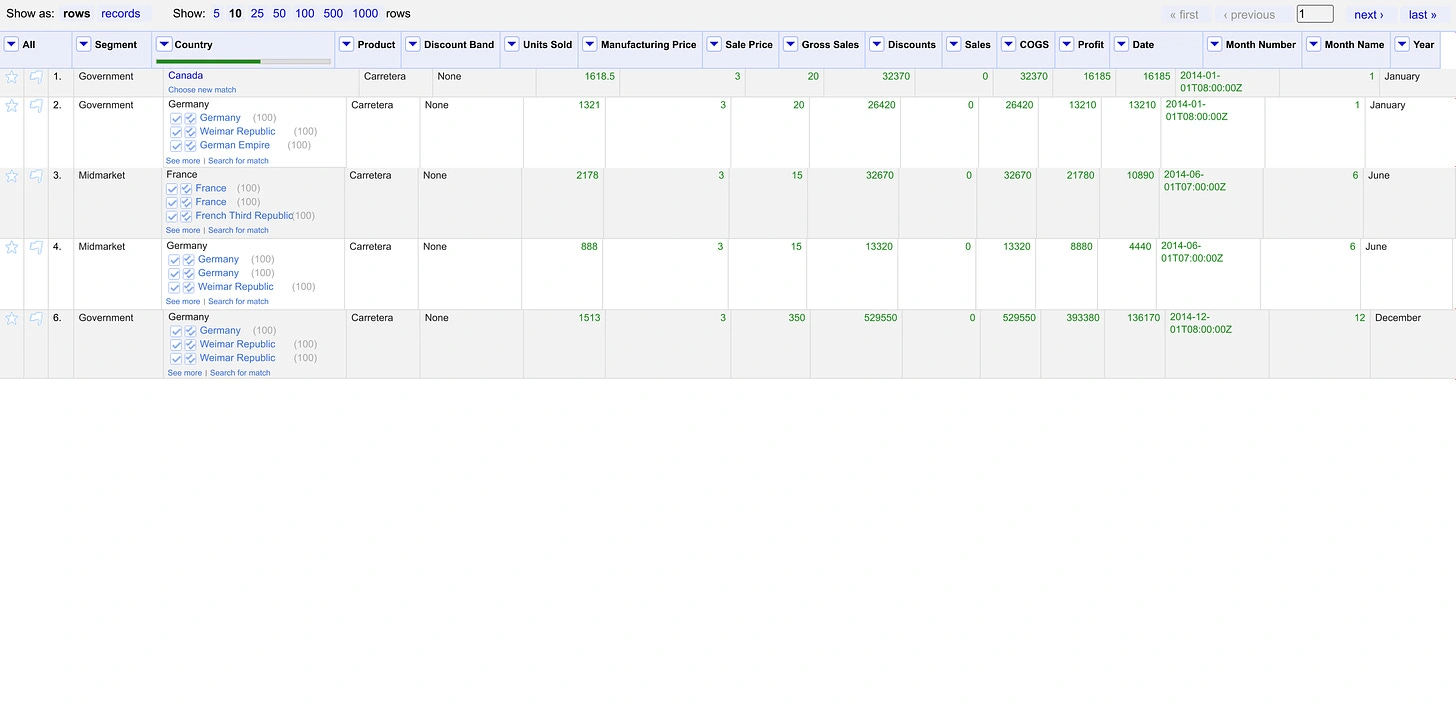Viewport: 1456px width, 710px height.
Task: Flag row 2 Government Germany
Action: click(x=36, y=105)
